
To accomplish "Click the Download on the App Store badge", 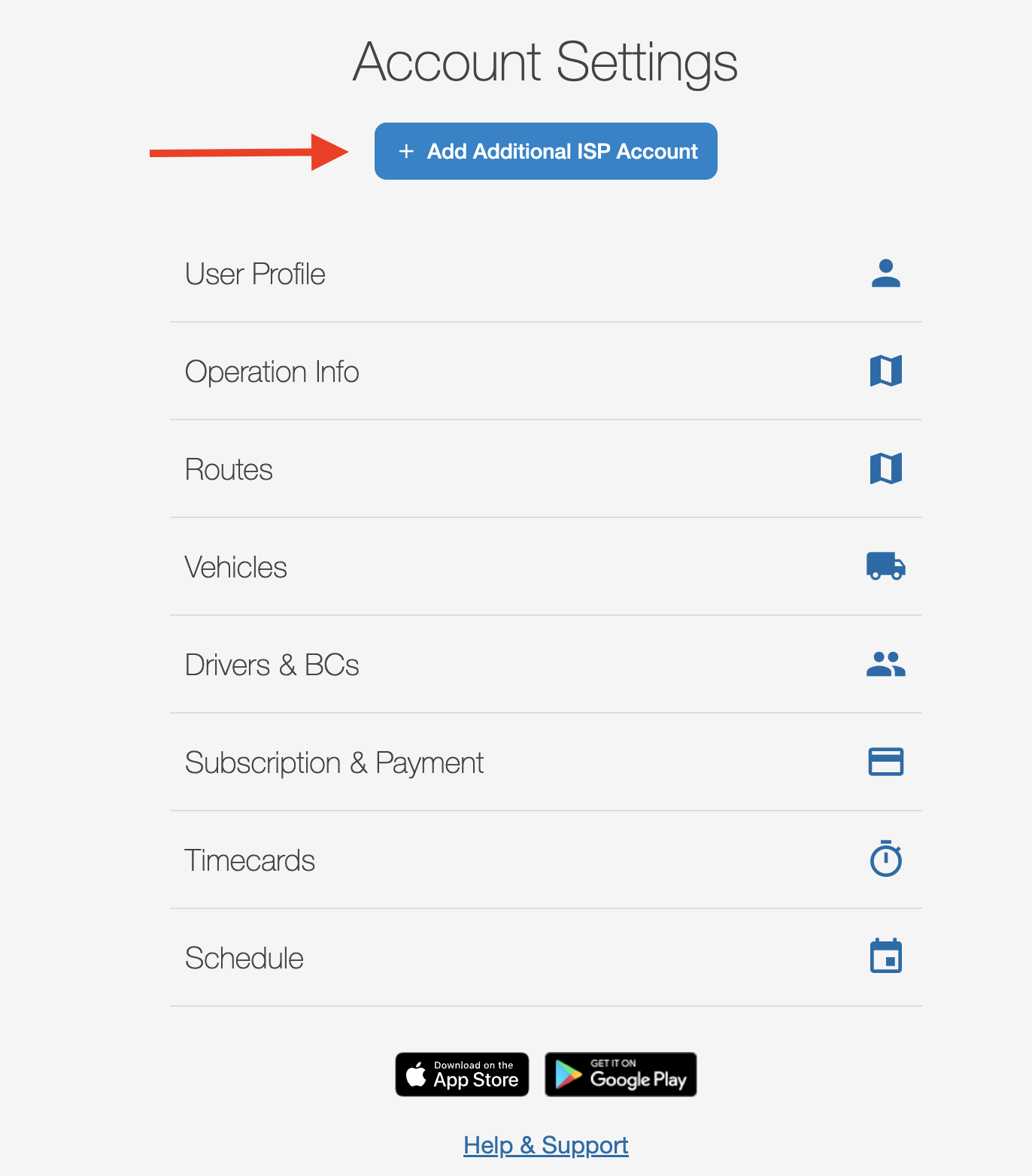I will click(x=462, y=1074).
